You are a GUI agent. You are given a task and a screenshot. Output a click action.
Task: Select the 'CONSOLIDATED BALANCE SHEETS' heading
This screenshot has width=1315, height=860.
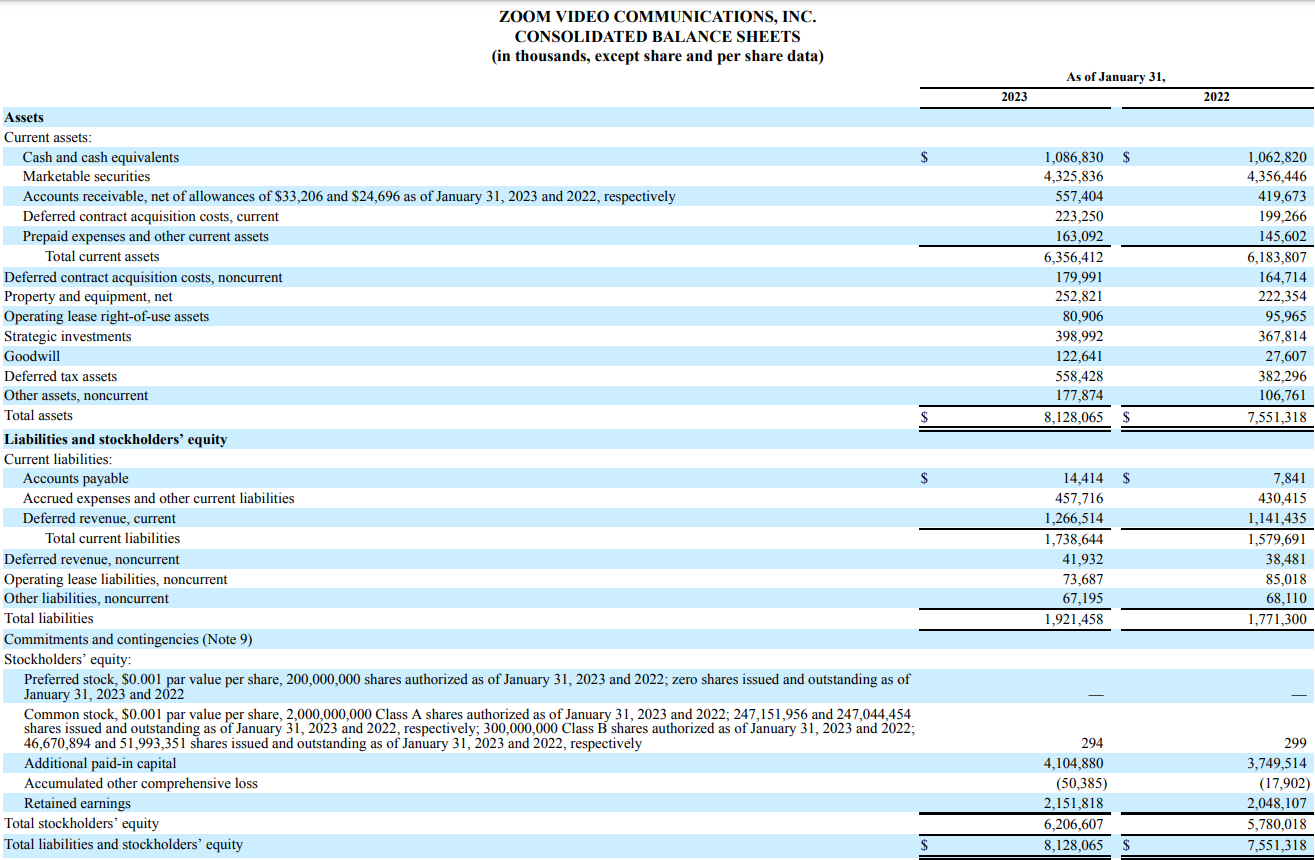click(x=657, y=36)
